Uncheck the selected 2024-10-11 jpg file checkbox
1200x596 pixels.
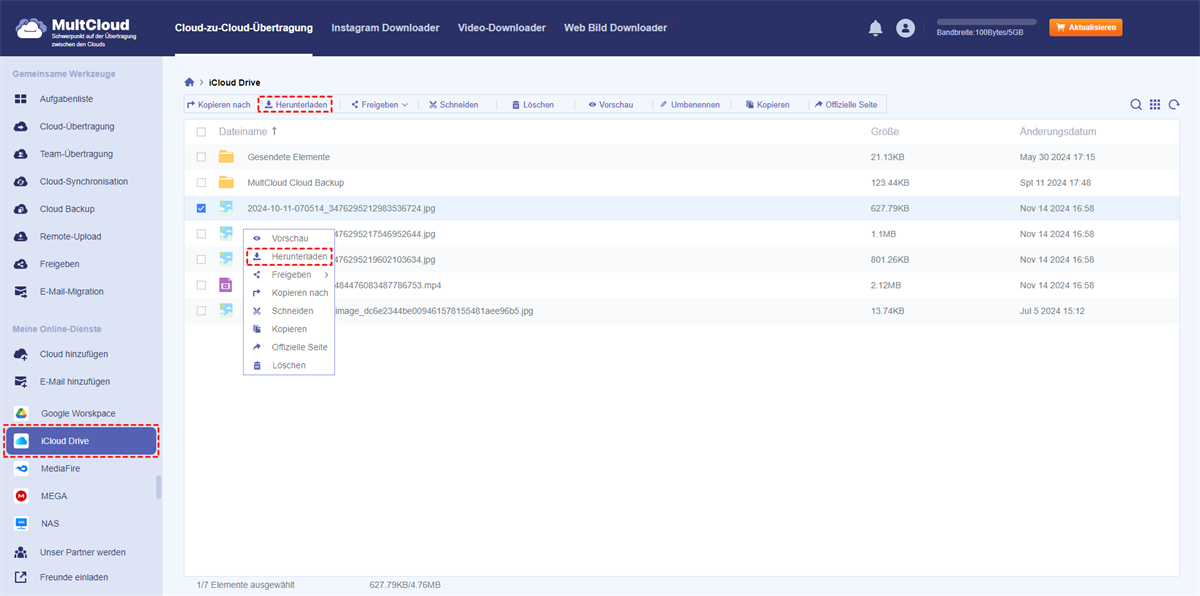(202, 208)
